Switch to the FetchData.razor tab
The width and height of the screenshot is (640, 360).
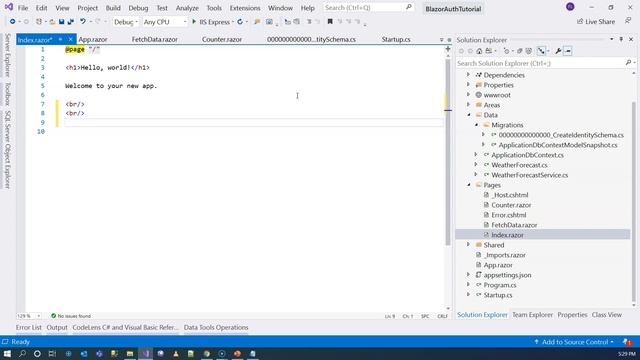click(x=155, y=40)
